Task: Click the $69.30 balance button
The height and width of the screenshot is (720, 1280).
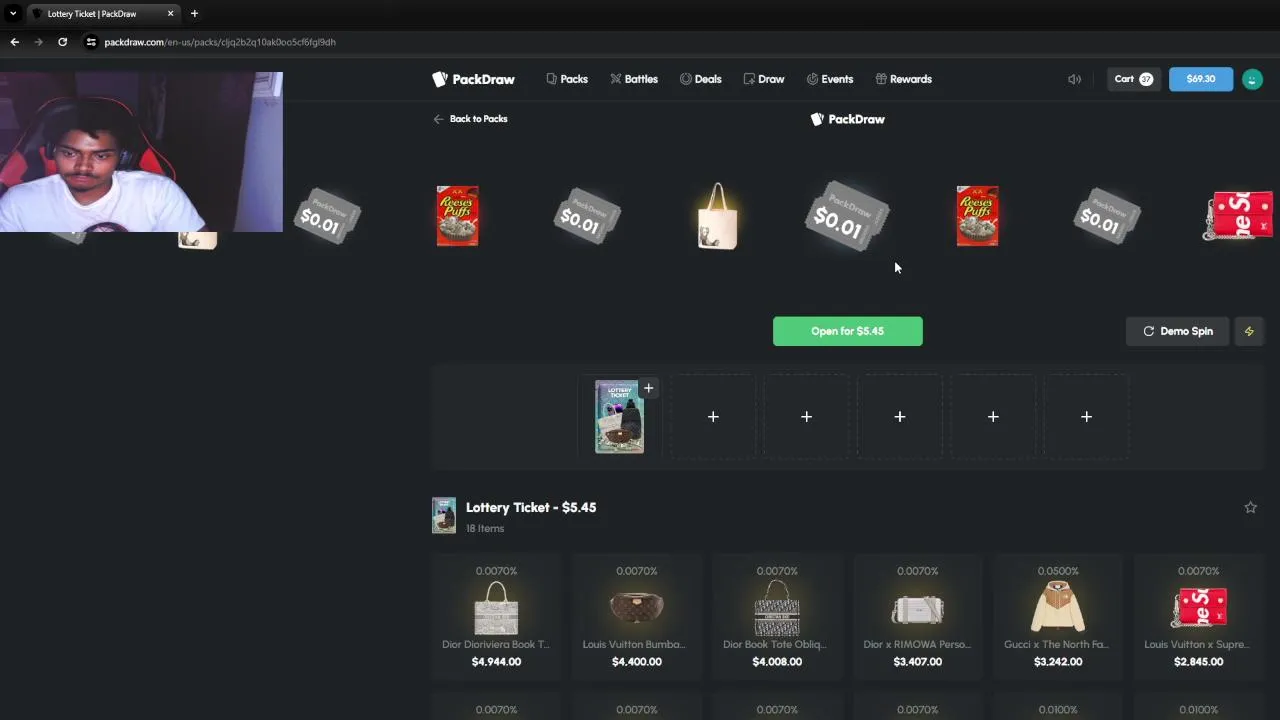Action: pos(1201,79)
